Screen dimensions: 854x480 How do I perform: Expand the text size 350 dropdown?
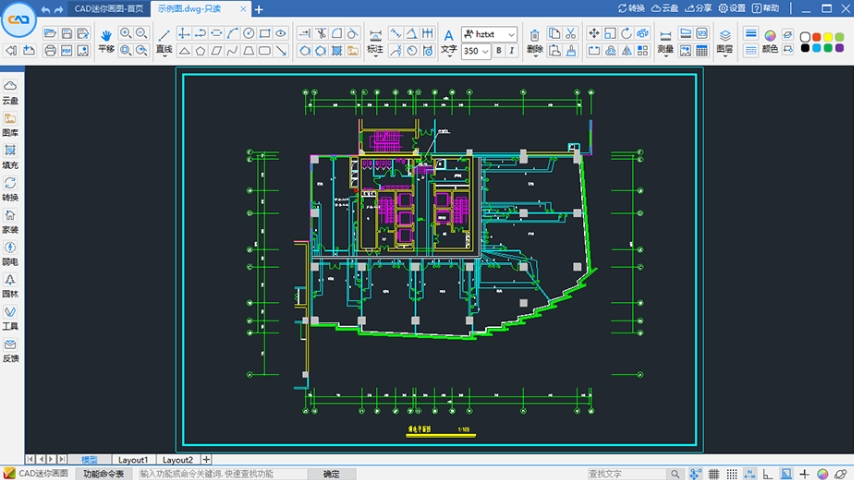(485, 51)
